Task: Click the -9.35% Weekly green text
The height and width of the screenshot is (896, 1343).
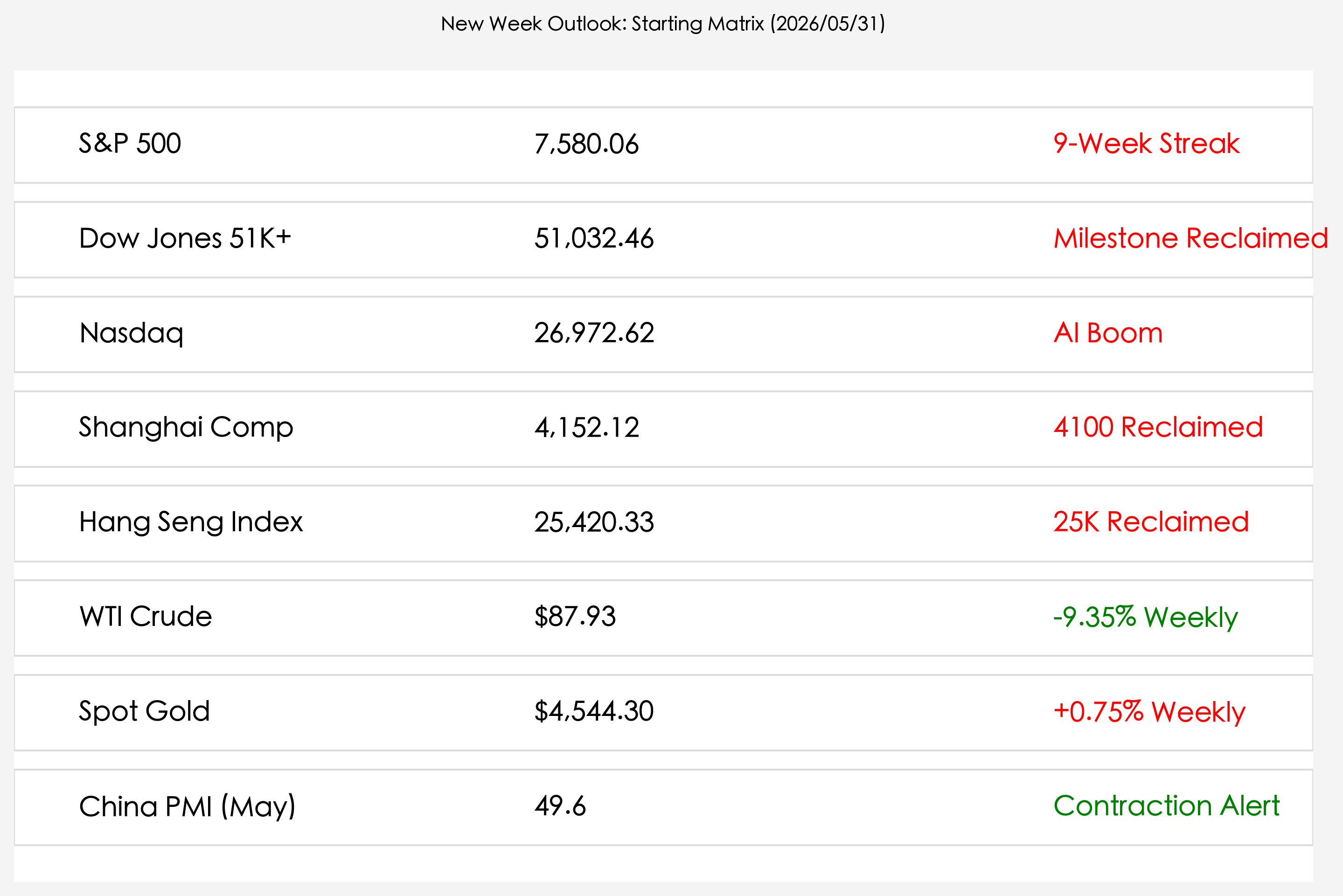Action: click(x=1145, y=618)
